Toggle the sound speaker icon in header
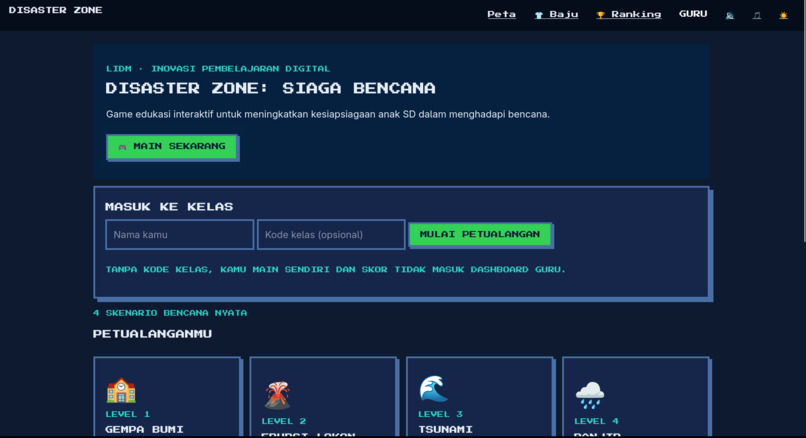Viewport: 806px width, 438px height. click(730, 15)
